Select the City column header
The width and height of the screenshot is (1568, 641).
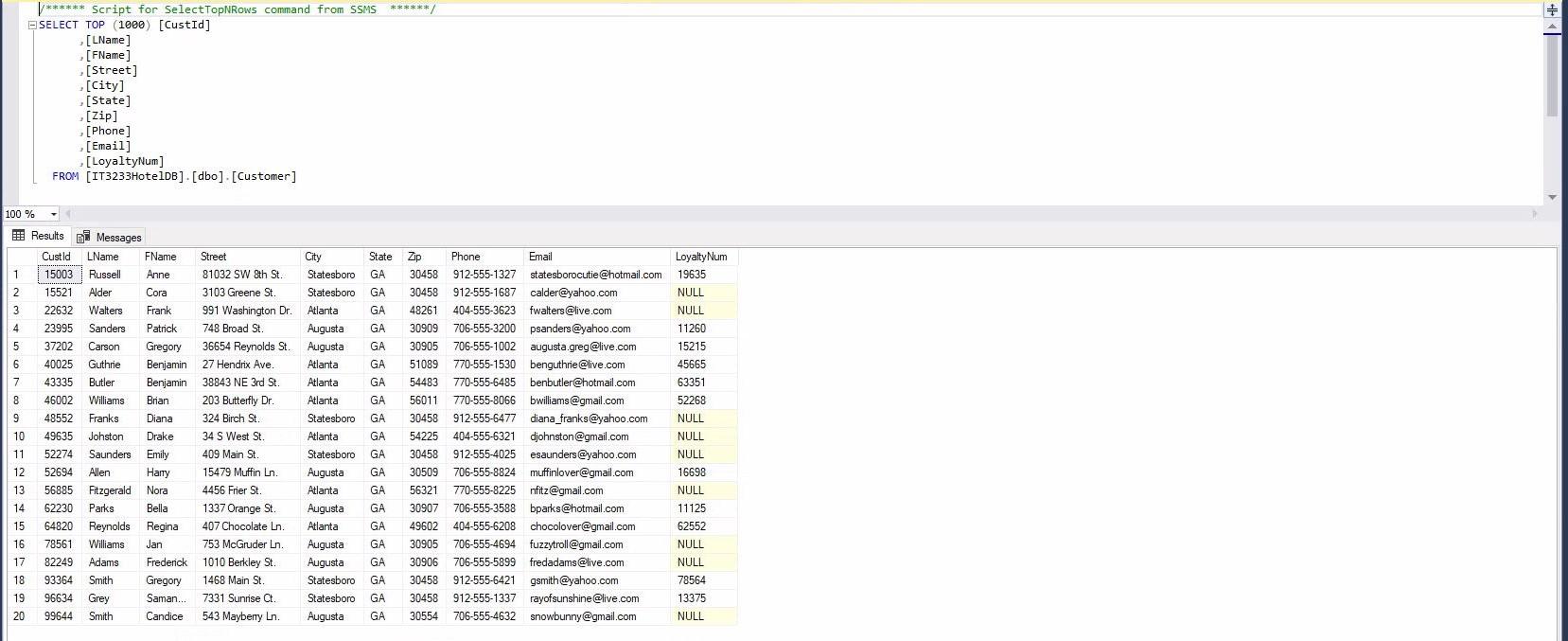[332, 257]
